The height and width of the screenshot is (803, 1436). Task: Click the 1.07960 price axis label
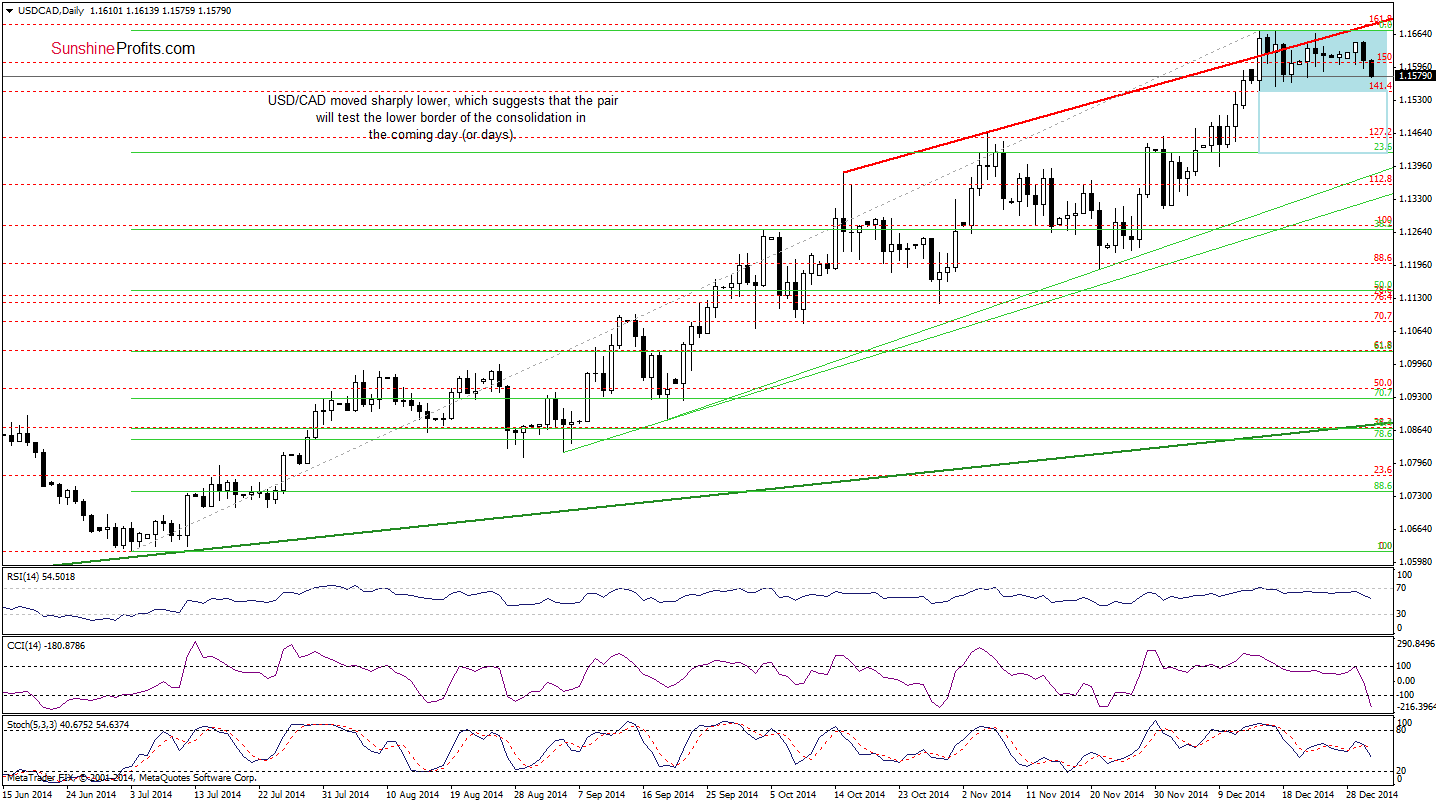1415,463
